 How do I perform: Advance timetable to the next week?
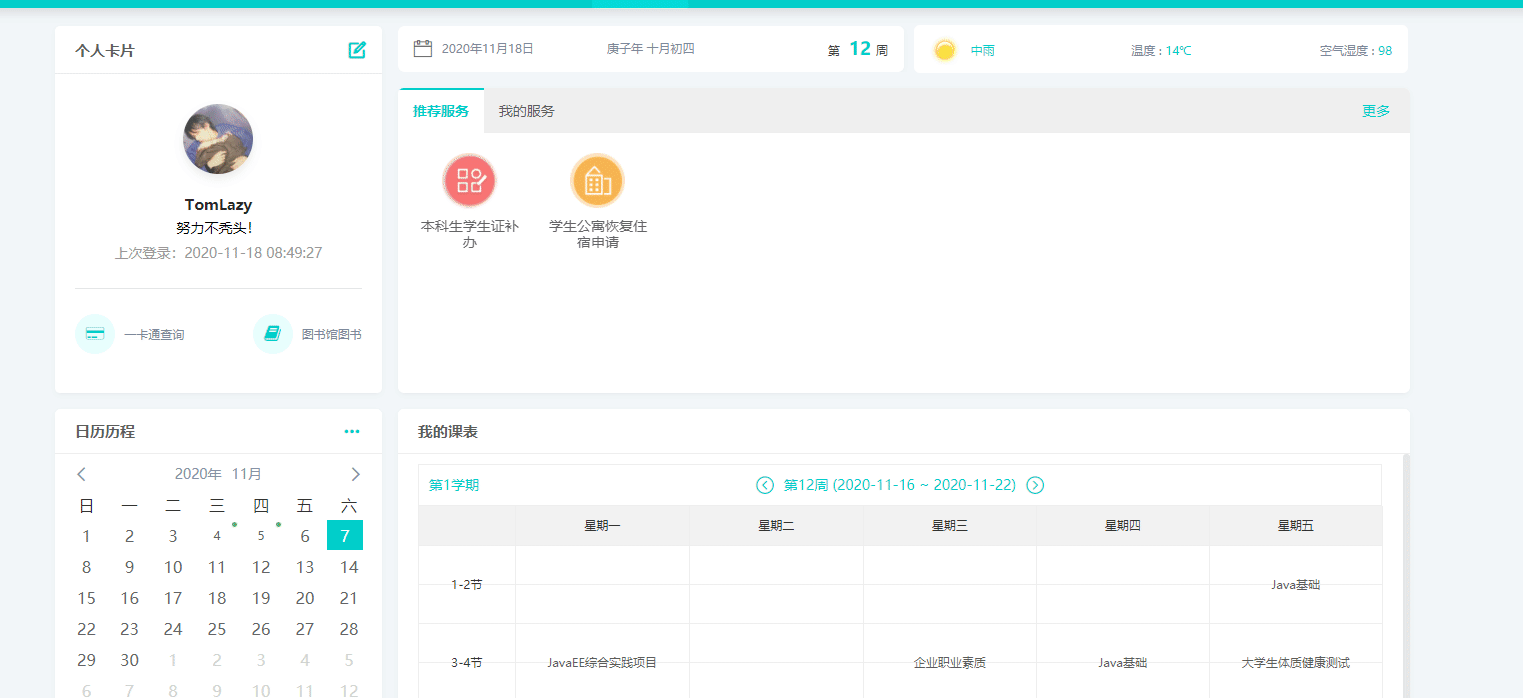pyautogui.click(x=1036, y=485)
